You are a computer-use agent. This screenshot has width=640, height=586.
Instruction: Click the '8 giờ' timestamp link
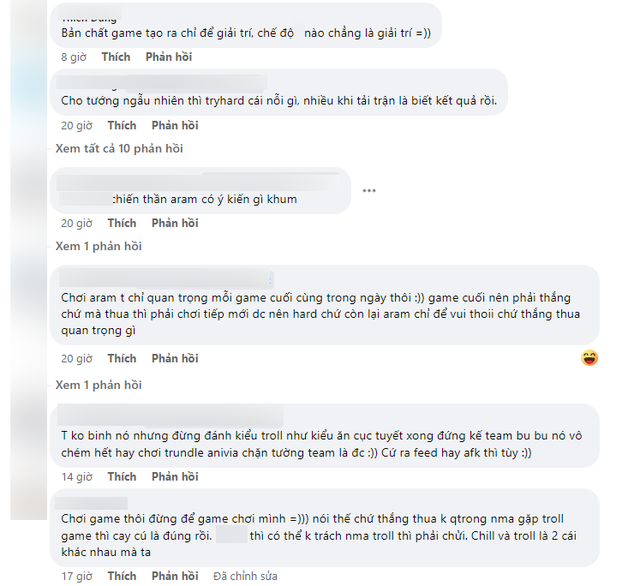point(73,57)
